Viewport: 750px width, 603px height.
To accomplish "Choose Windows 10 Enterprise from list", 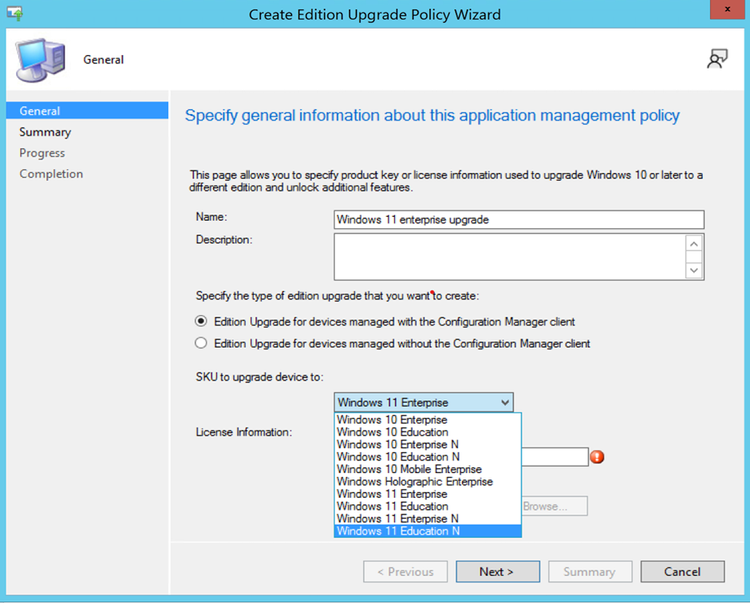I will pyautogui.click(x=428, y=419).
